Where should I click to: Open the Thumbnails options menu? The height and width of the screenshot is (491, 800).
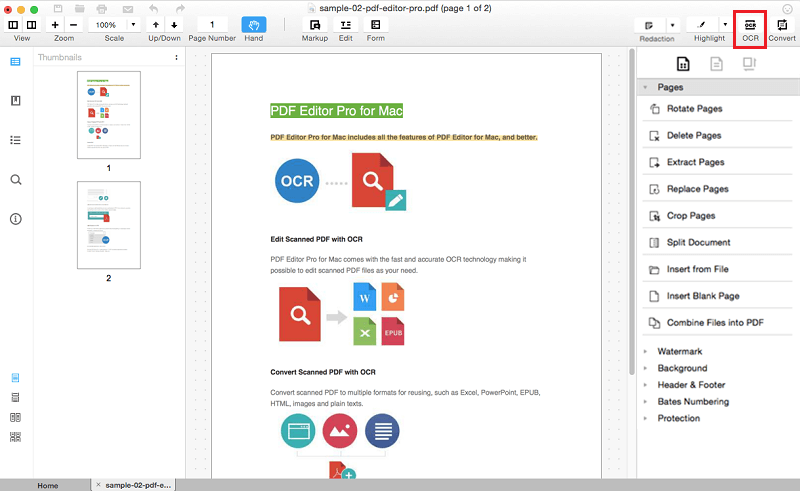point(177,57)
